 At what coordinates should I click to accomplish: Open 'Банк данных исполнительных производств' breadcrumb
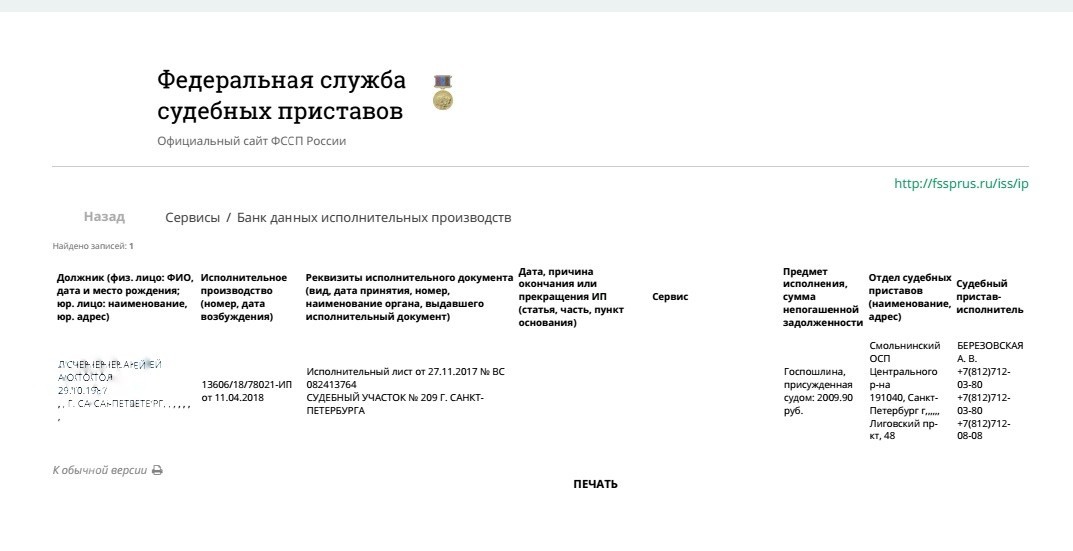[x=373, y=217]
